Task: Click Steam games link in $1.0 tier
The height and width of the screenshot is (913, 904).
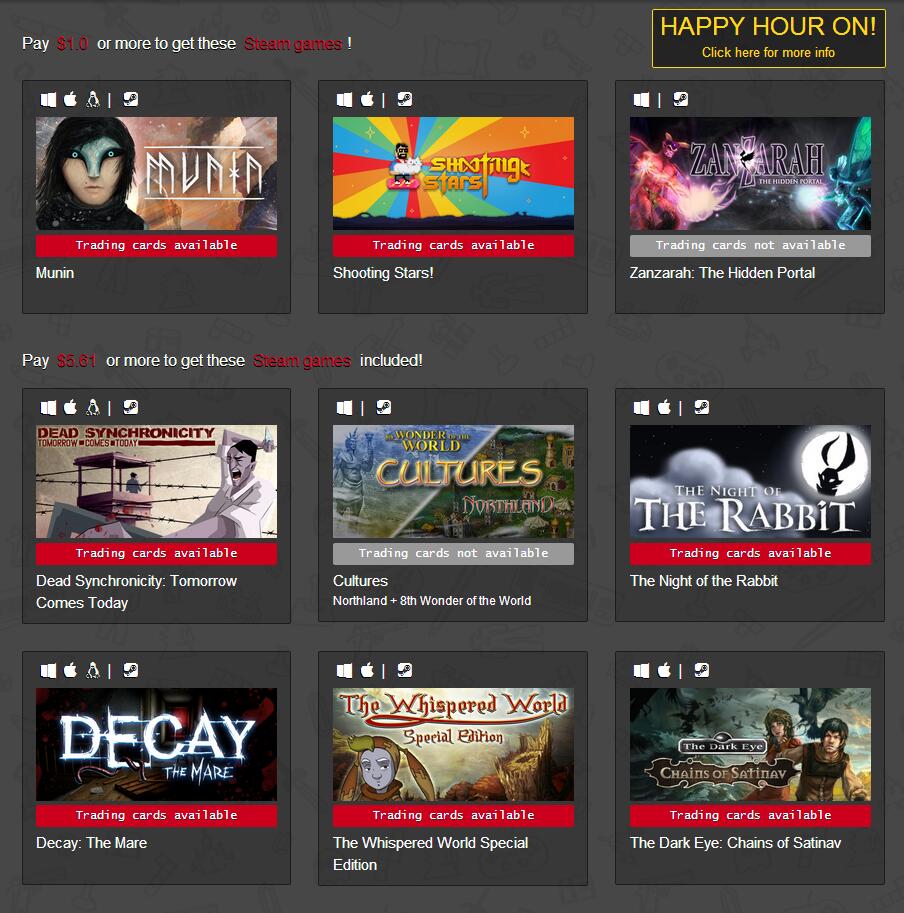Action: pos(293,44)
